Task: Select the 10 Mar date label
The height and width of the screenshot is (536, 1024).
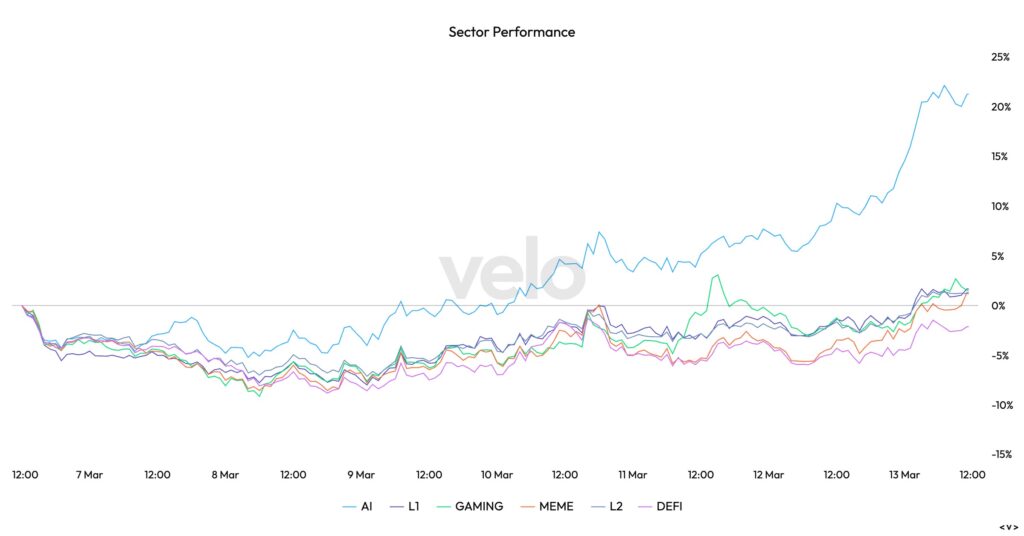Action: pos(497,475)
